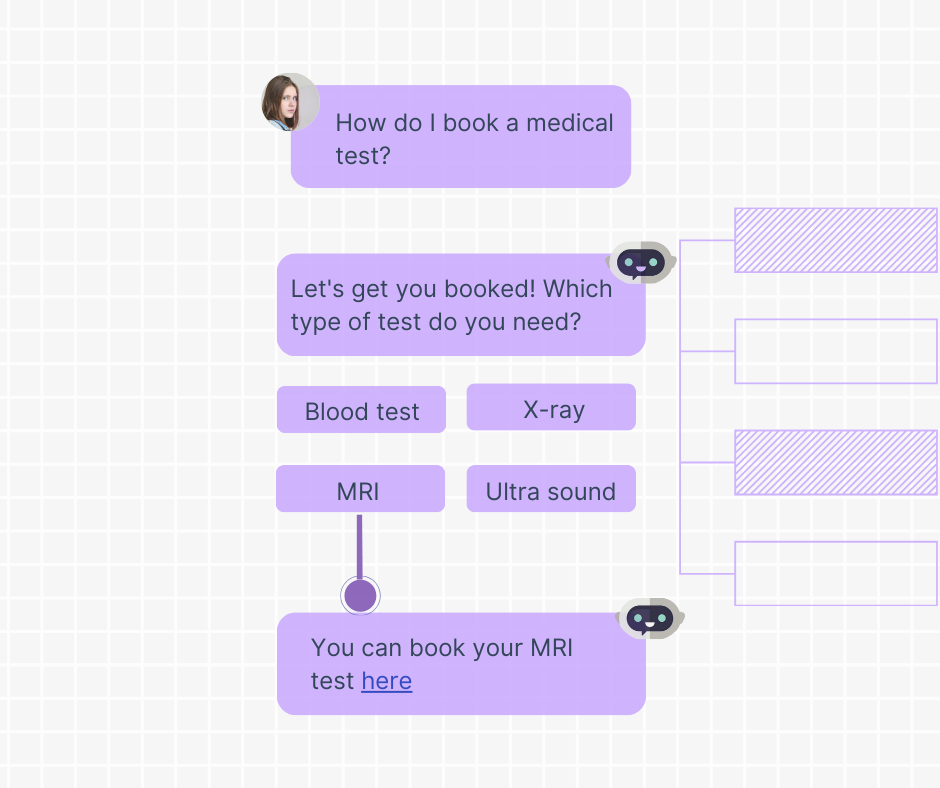Select the bottom empty outlined rectangle
The image size is (940, 788).
[836, 573]
